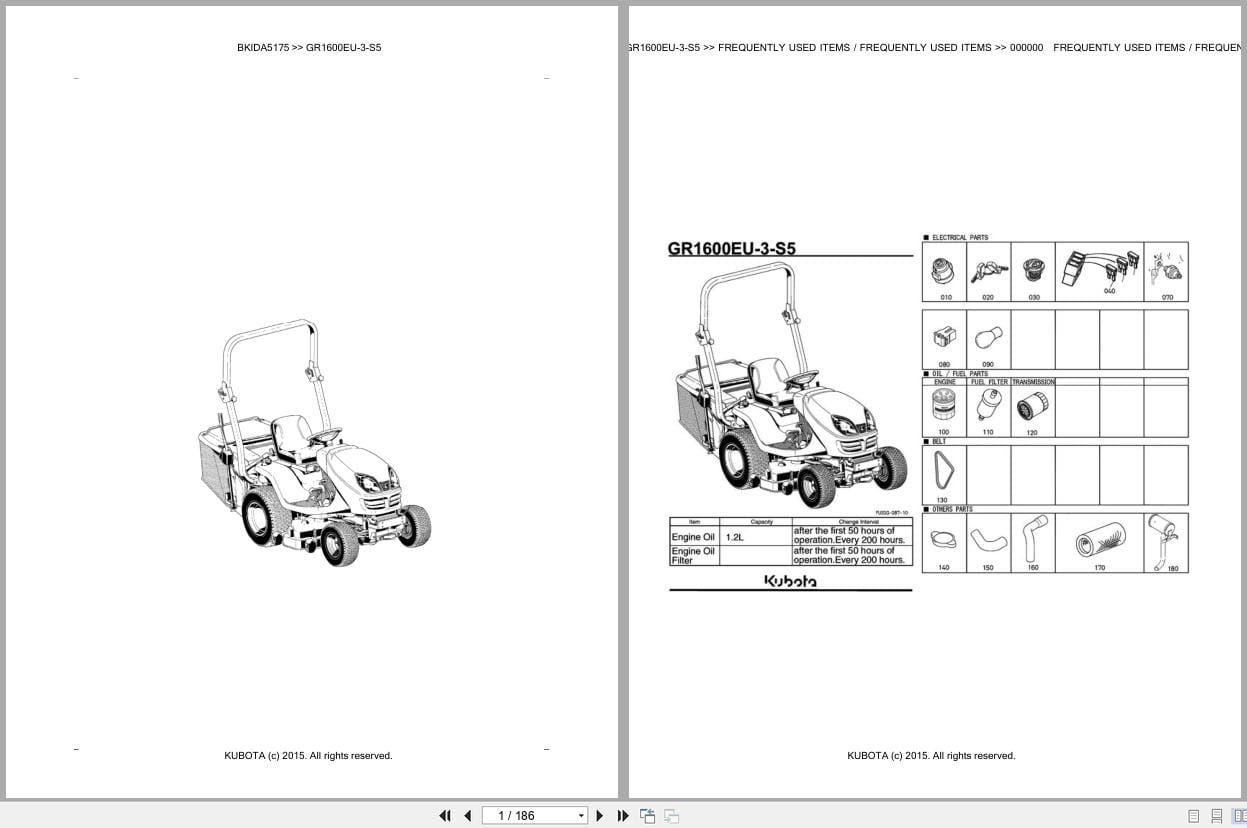Click the previous view icon
The image size is (1247, 828).
[x=647, y=816]
